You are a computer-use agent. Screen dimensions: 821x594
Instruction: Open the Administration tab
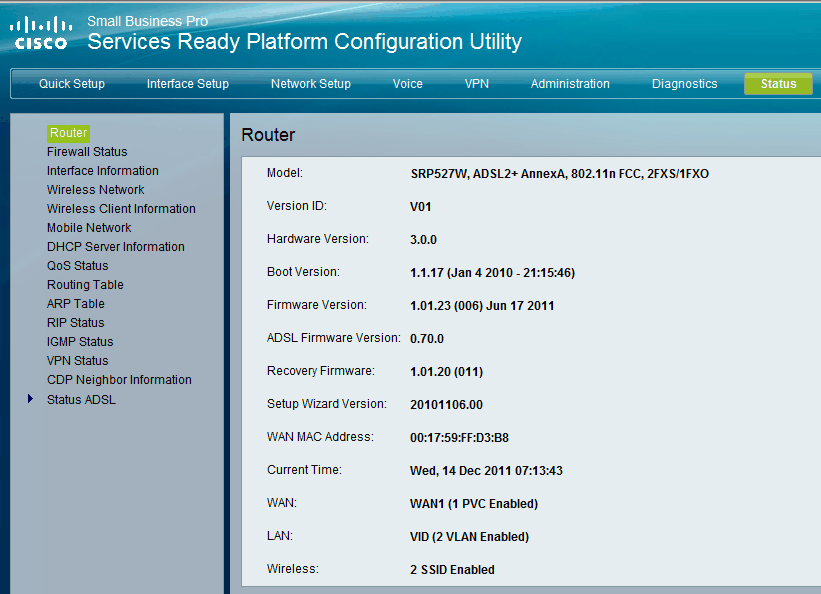pyautogui.click(x=570, y=84)
